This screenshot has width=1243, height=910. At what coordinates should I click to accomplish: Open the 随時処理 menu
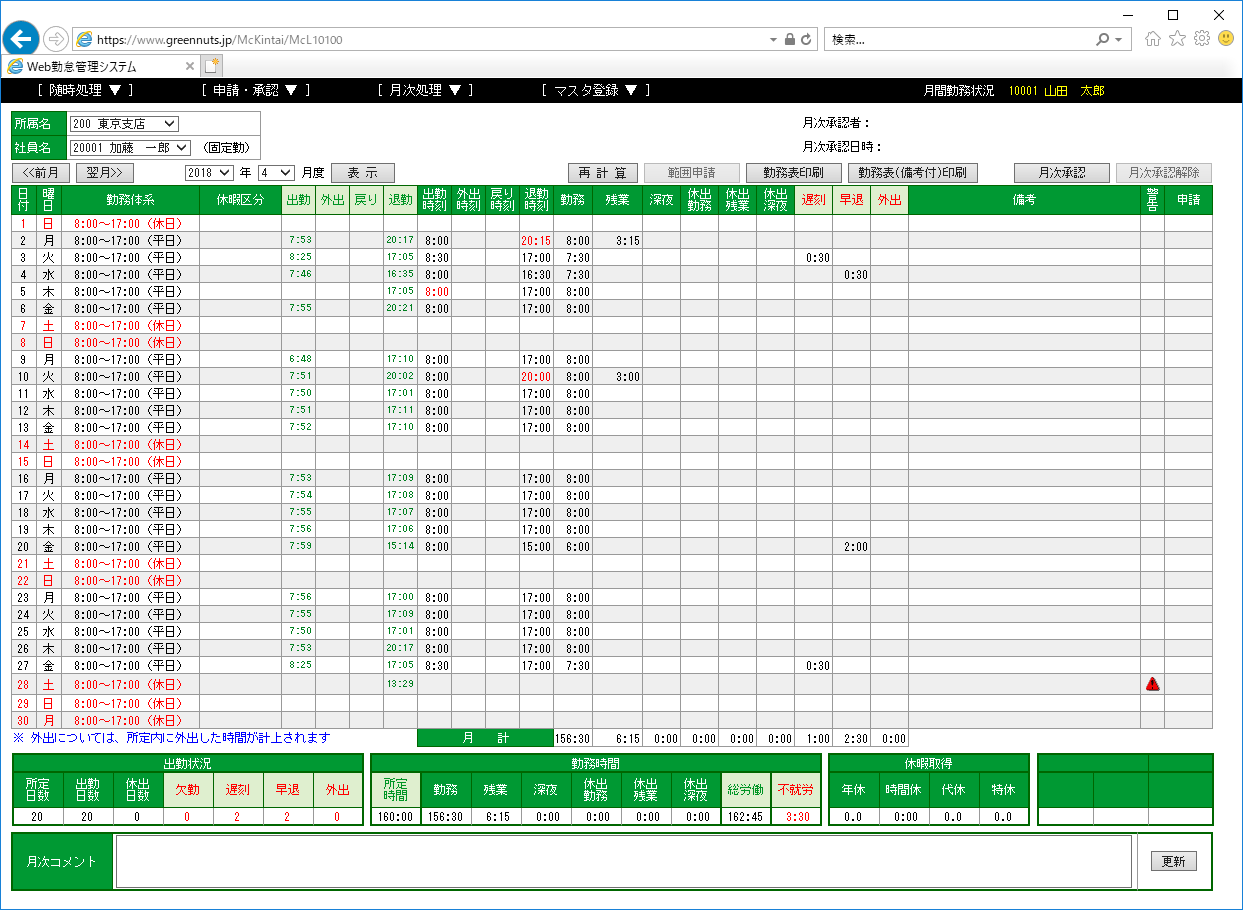[85, 90]
